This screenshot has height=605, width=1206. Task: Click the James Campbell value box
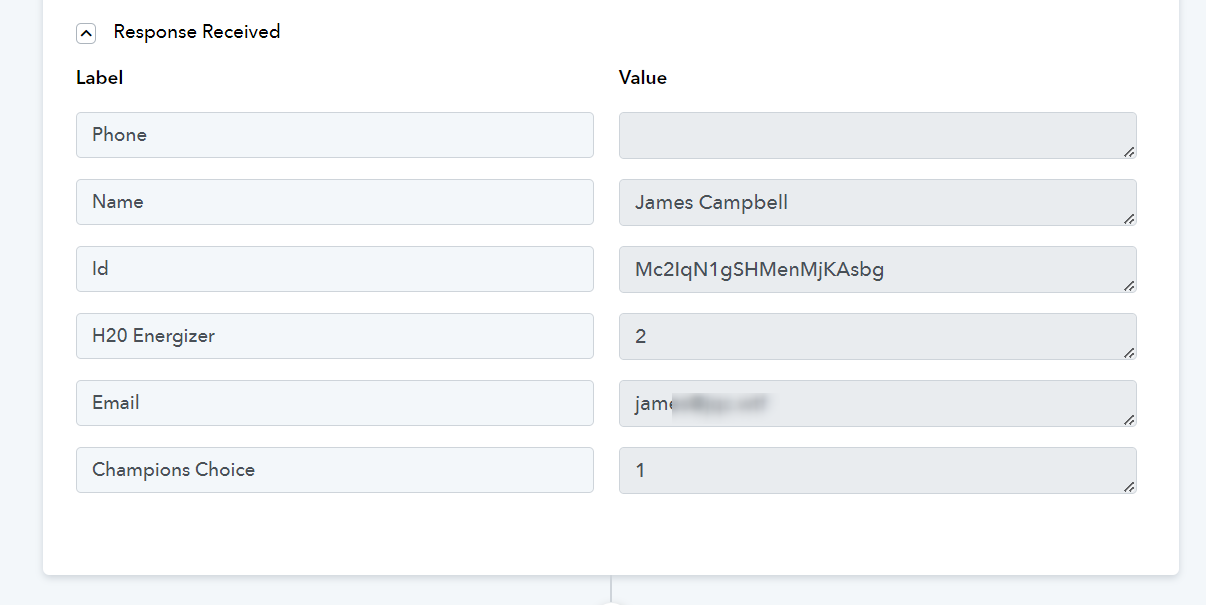878,202
